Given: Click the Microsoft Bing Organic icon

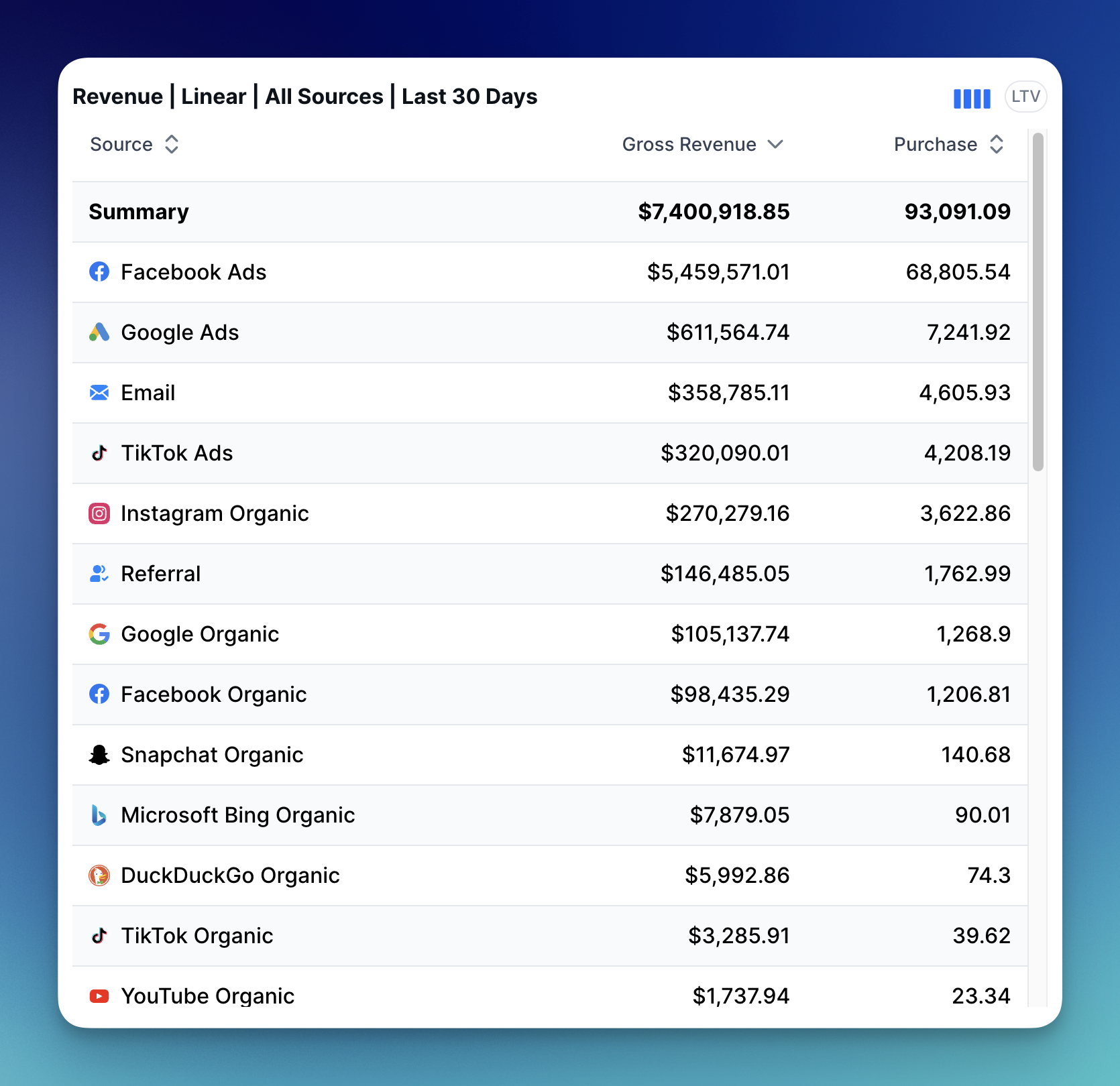Looking at the screenshot, I should click(99, 815).
